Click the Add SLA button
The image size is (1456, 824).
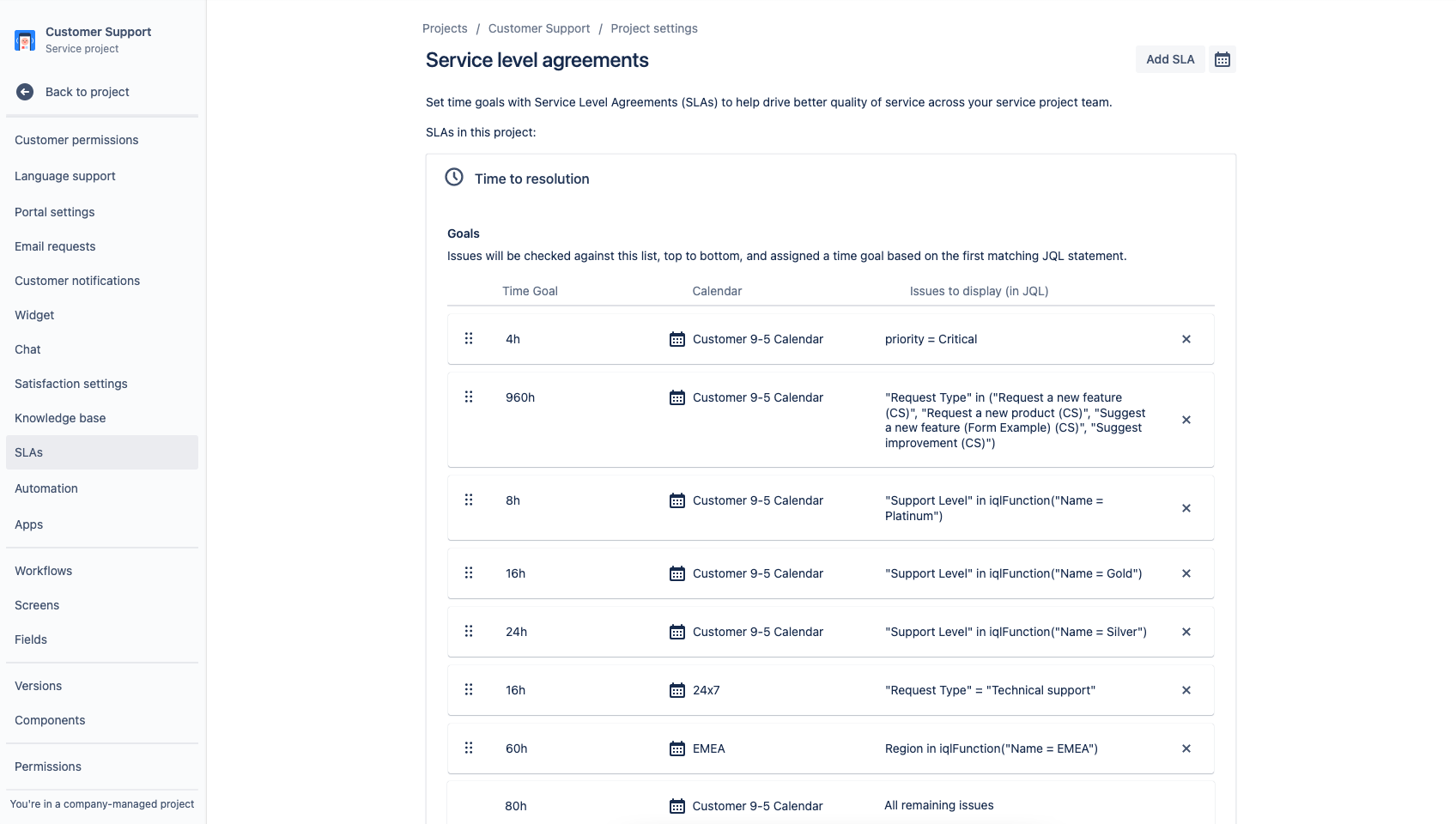click(1169, 59)
